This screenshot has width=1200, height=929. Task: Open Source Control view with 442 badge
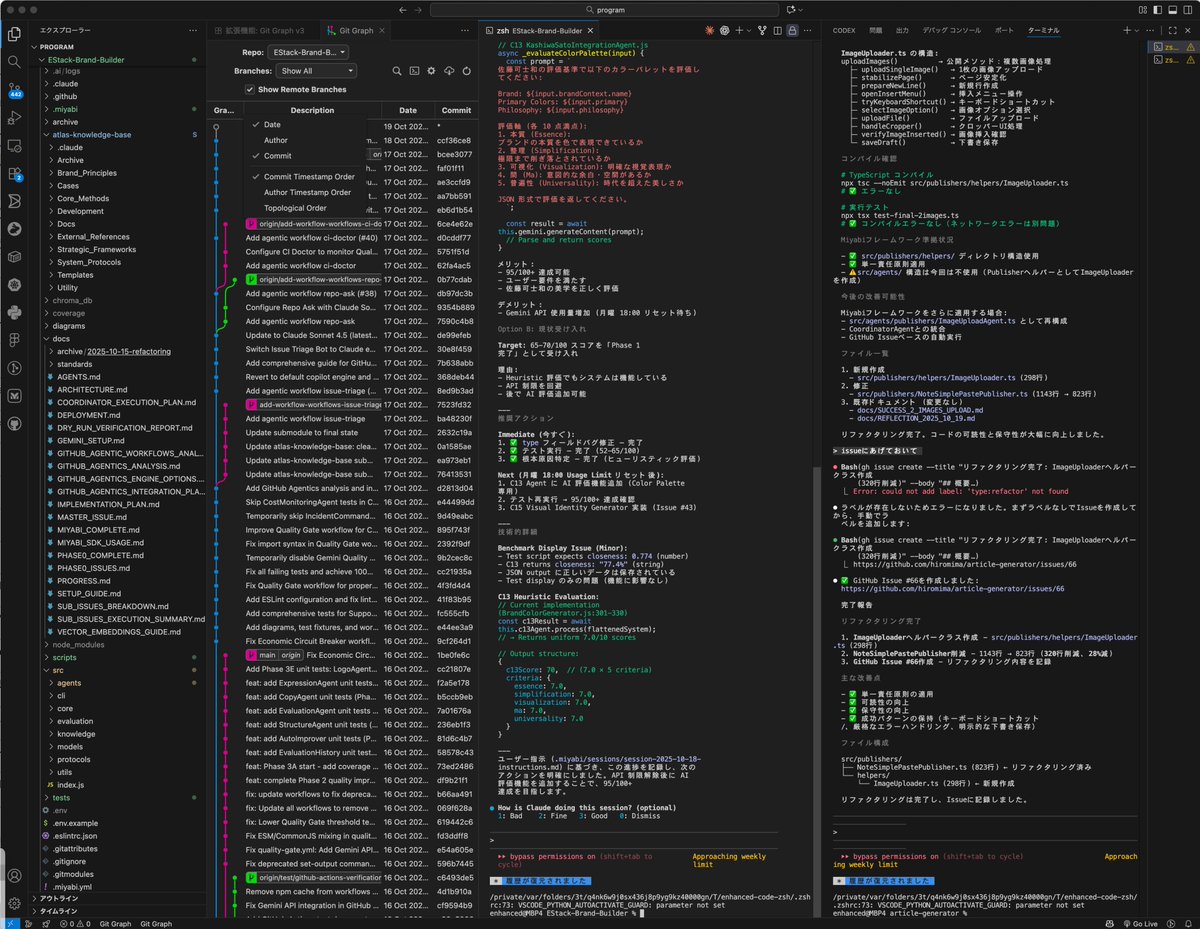[x=14, y=90]
